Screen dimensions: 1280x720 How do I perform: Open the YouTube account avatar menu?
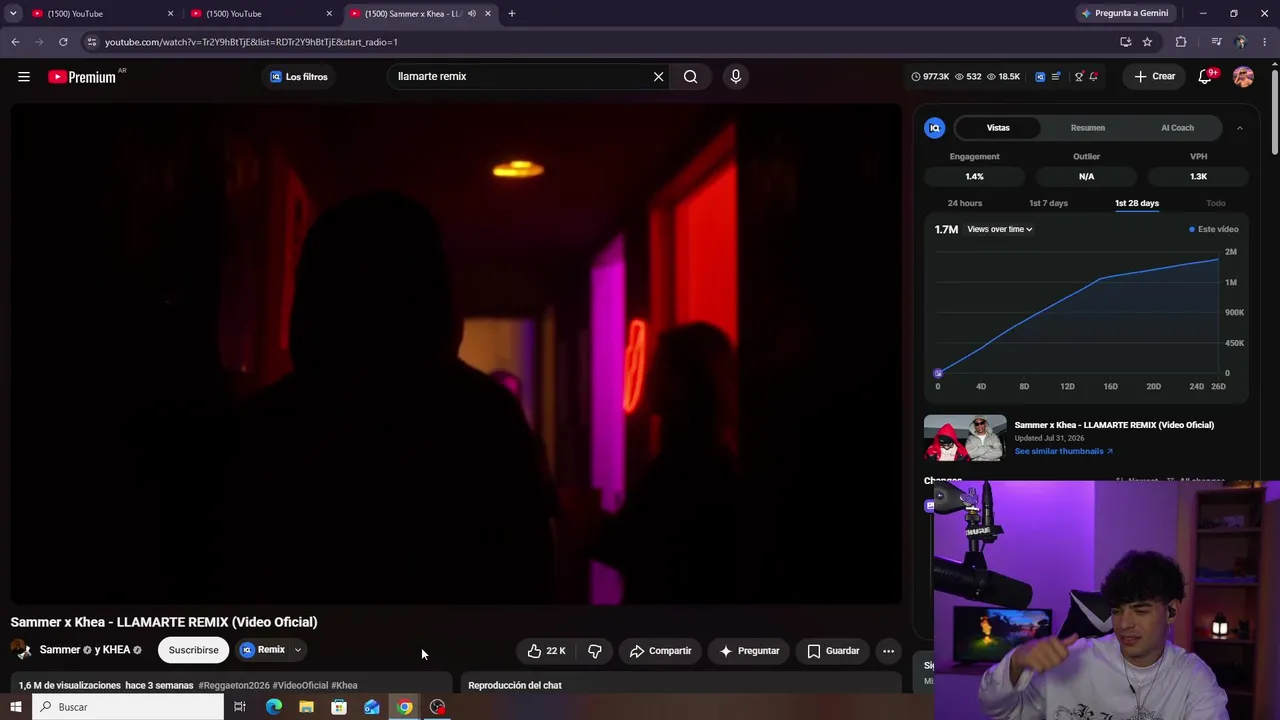pyautogui.click(x=1243, y=76)
